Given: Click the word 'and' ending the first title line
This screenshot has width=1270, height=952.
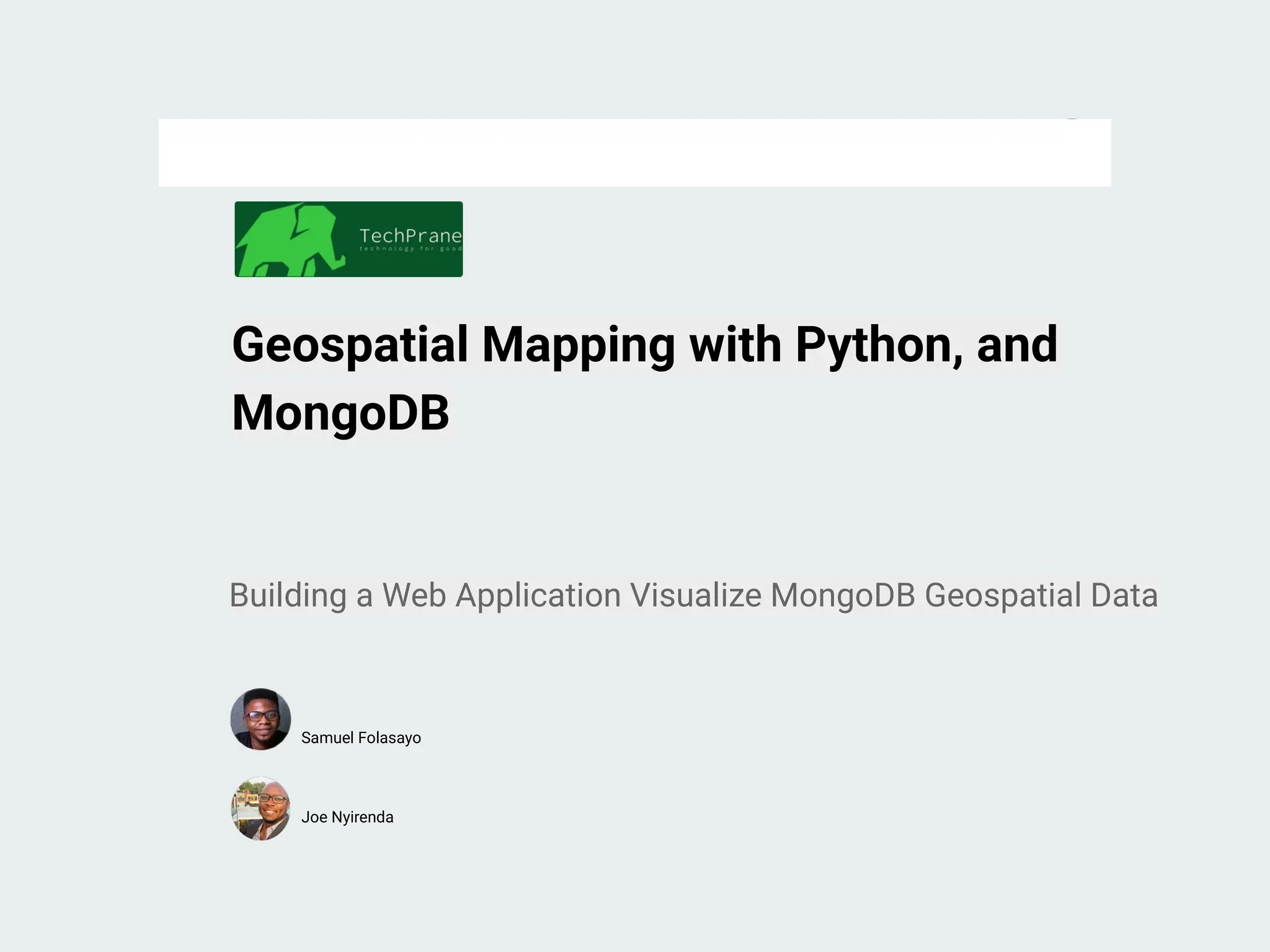Looking at the screenshot, I should (1017, 345).
